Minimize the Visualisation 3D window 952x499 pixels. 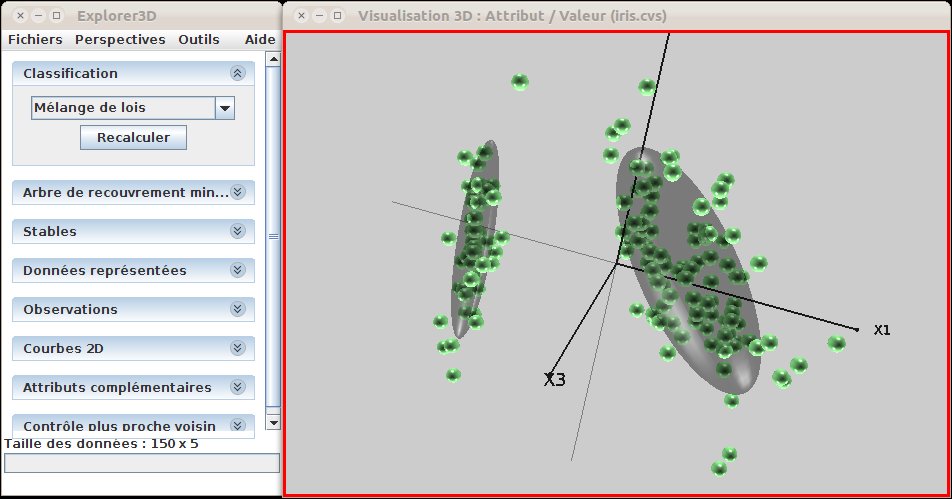coord(319,16)
